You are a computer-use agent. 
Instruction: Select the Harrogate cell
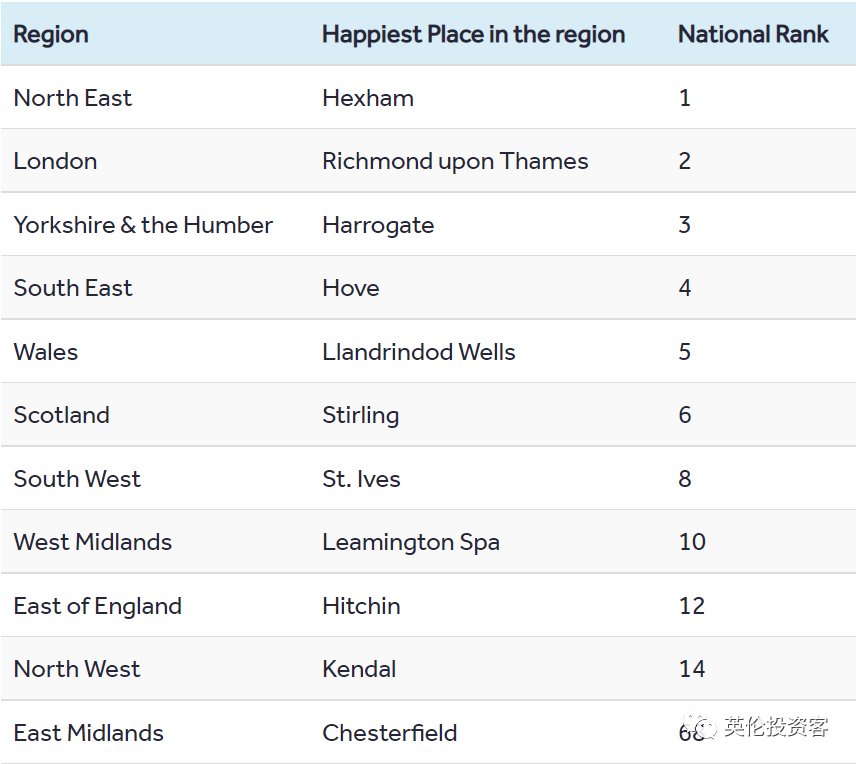(x=378, y=225)
